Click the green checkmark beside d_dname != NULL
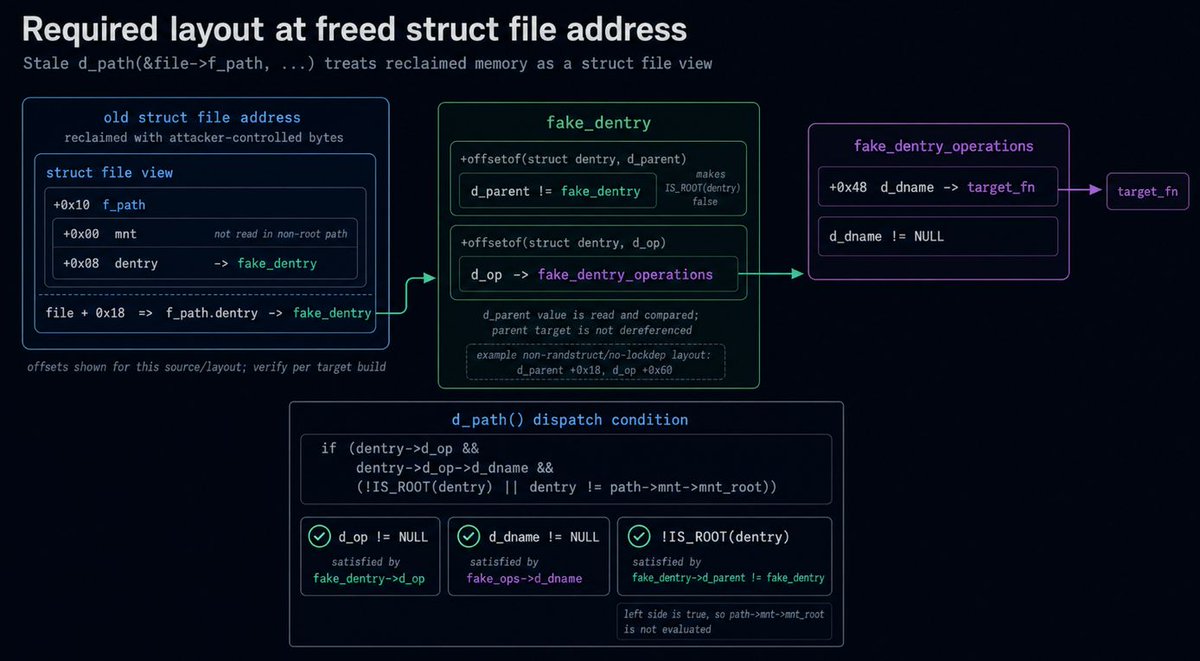Image resolution: width=1200 pixels, height=661 pixels. click(467, 537)
